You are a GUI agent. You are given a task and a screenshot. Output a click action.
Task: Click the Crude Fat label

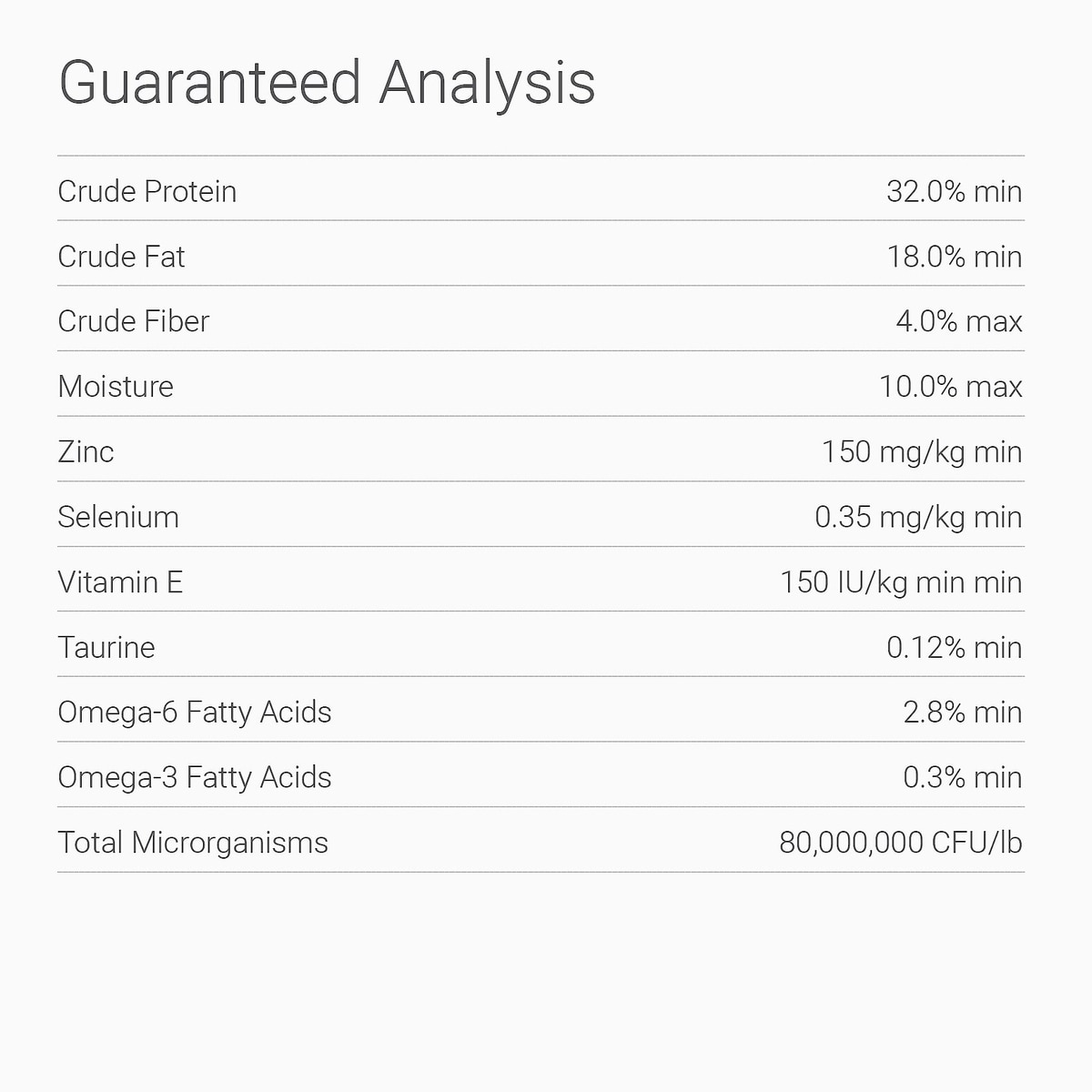121,257
